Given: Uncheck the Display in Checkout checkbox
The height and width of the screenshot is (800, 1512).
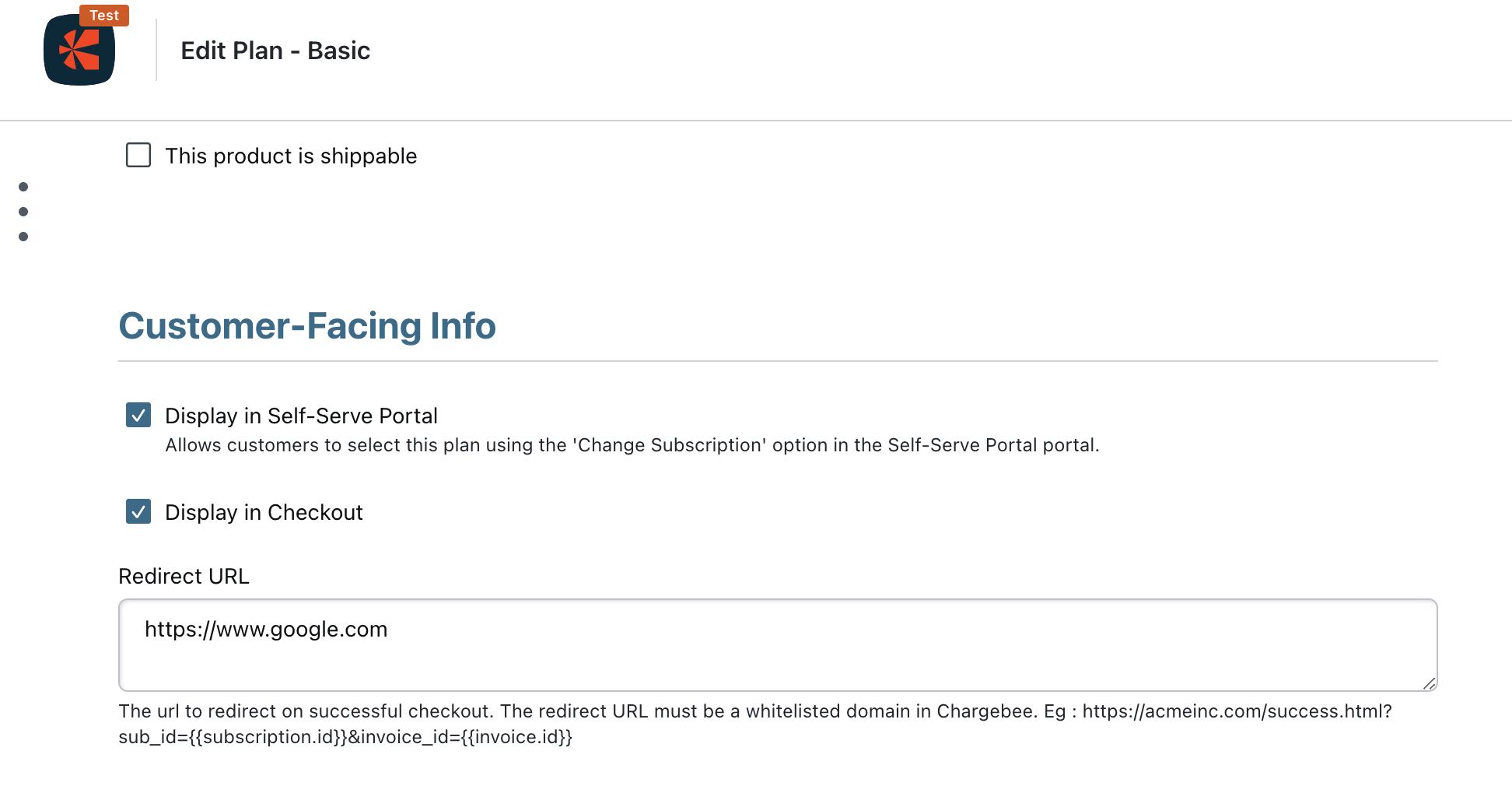Looking at the screenshot, I should (138, 511).
